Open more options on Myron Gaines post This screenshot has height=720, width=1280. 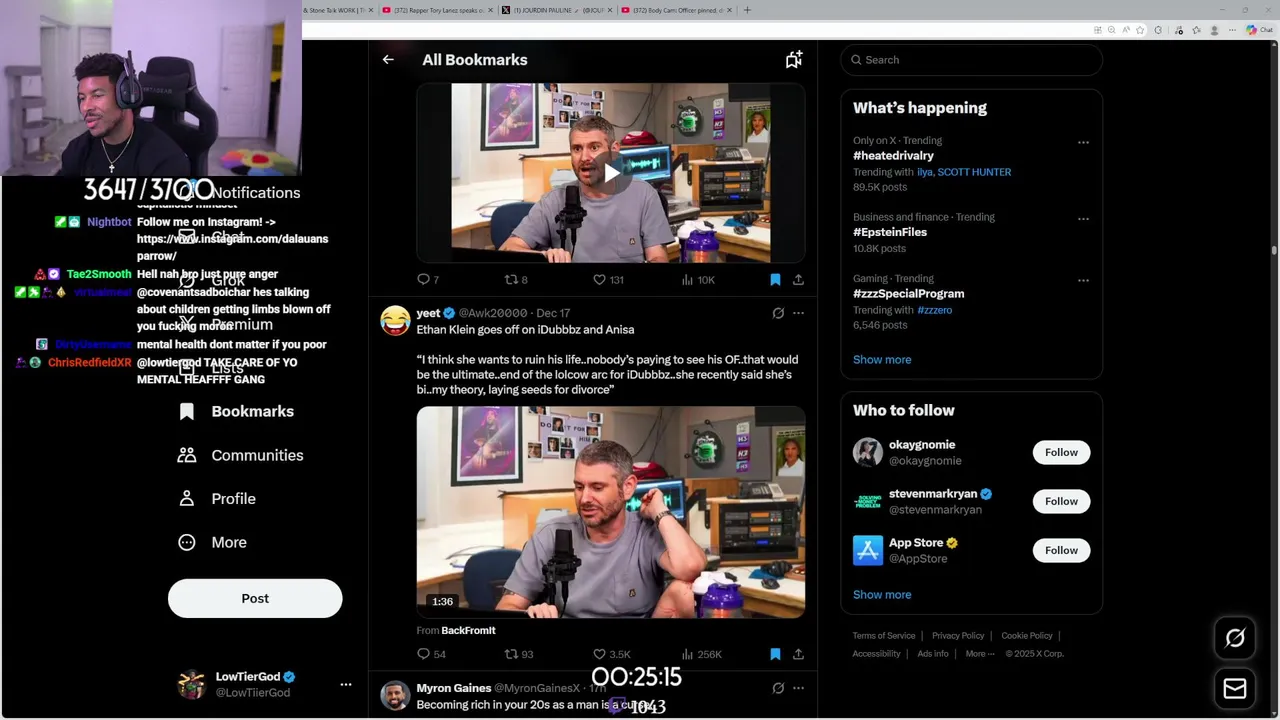pos(798,688)
